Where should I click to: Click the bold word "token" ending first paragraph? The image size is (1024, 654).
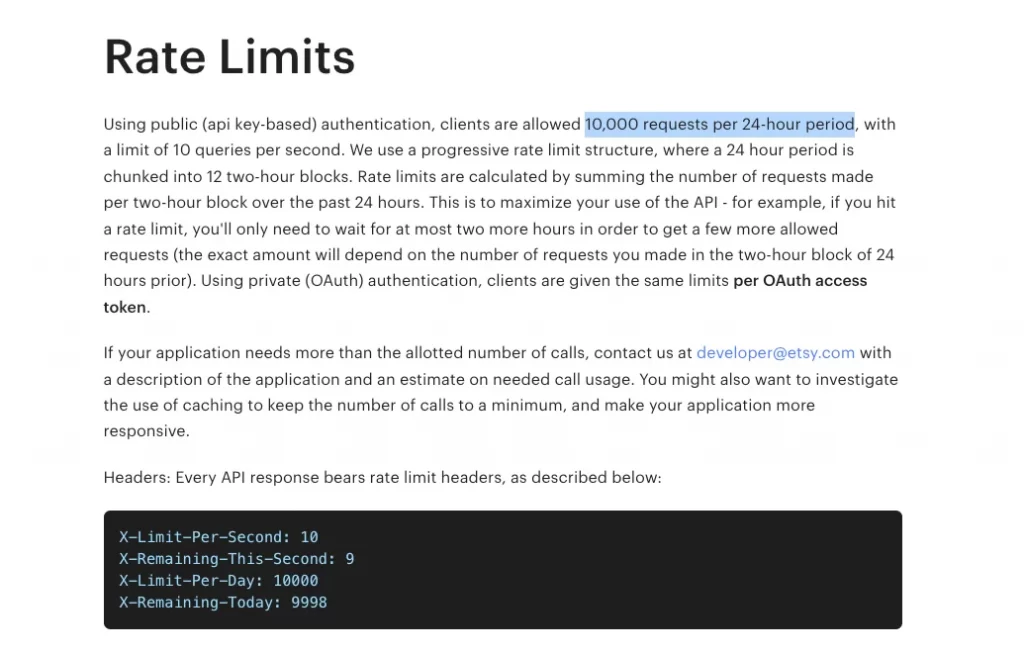coord(125,308)
